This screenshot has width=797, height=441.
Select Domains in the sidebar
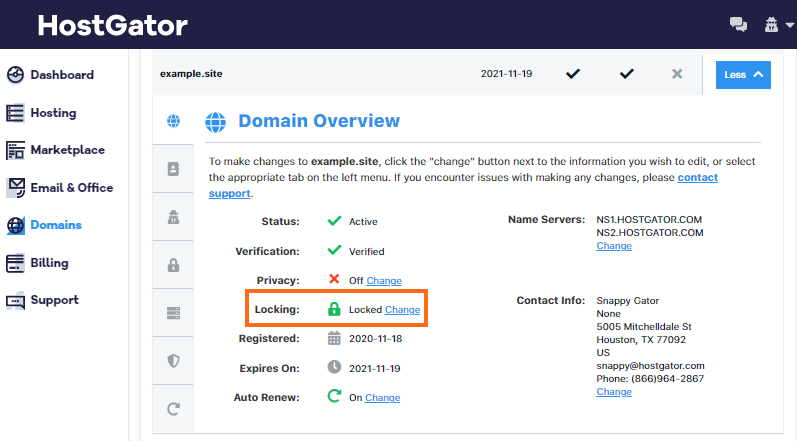pyautogui.click(x=56, y=225)
